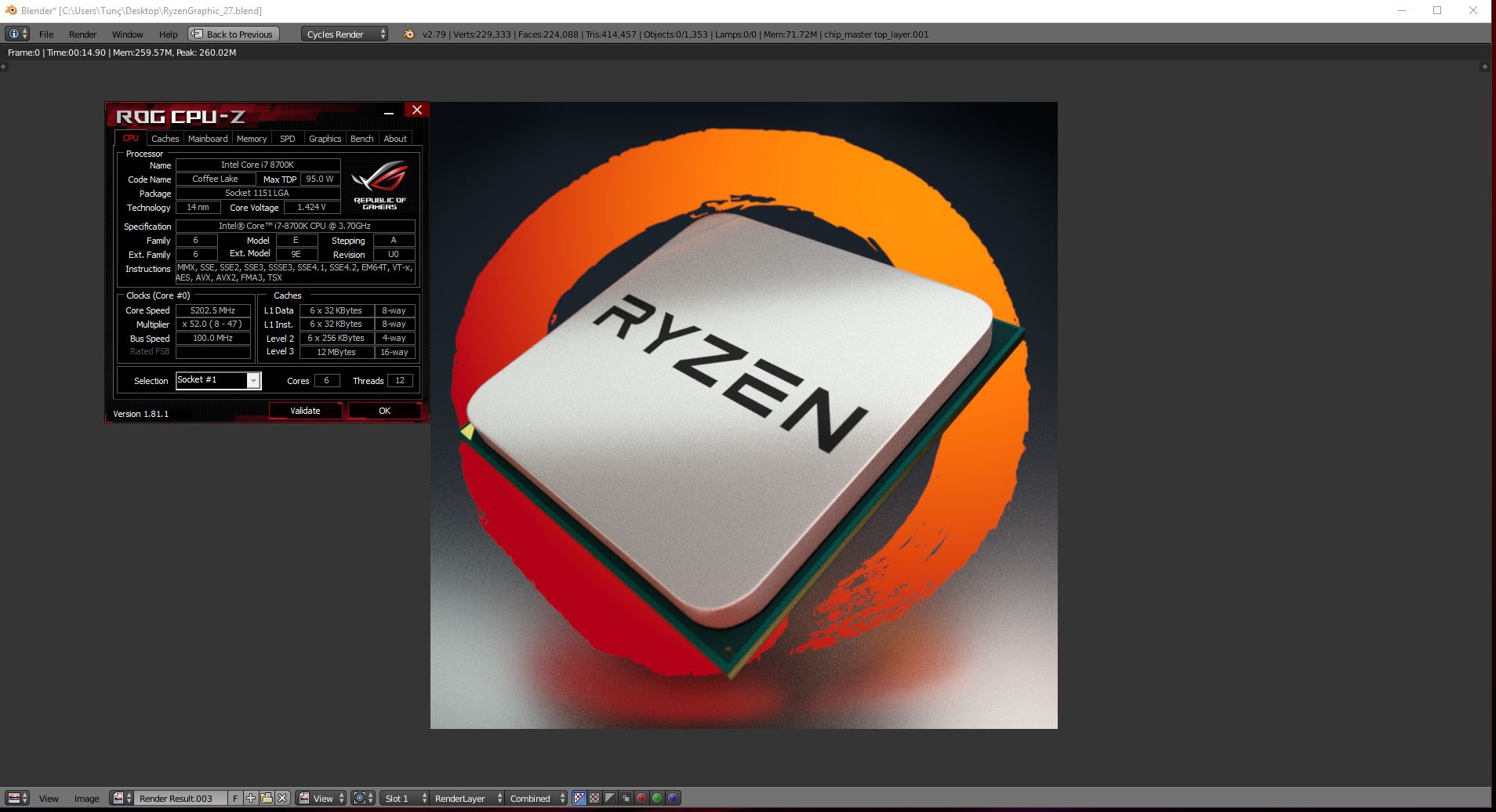Viewport: 1496px width, 812px height.
Task: Open the Image menu in bottom bar
Action: coord(86,798)
